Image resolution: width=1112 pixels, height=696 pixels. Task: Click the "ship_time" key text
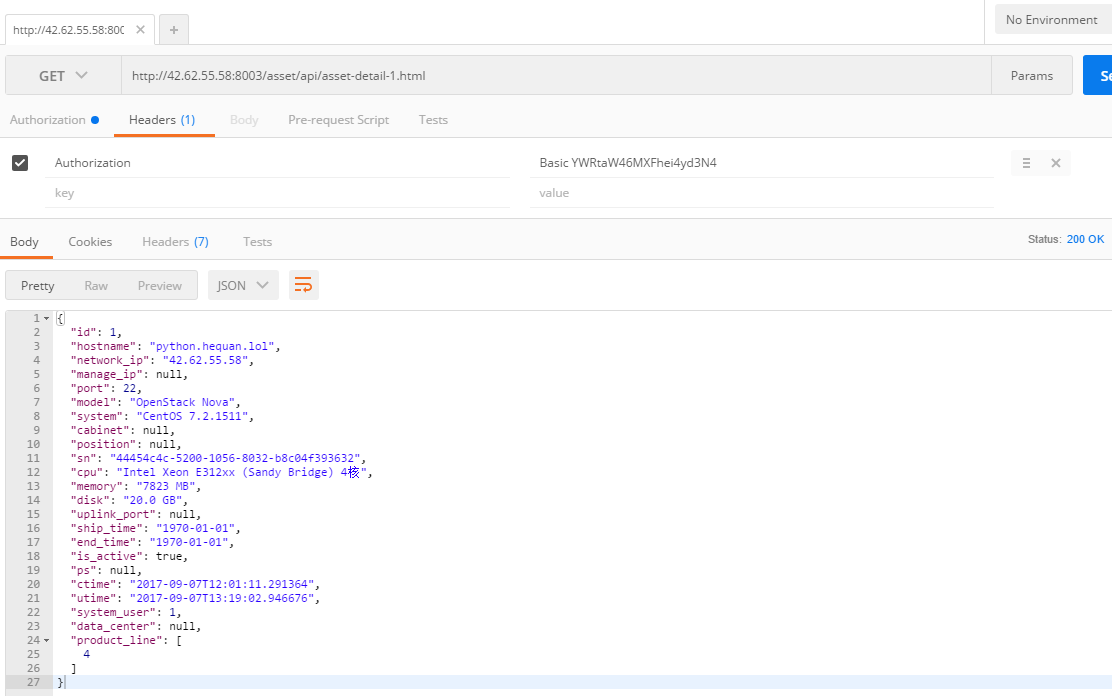pyautogui.click(x=106, y=529)
